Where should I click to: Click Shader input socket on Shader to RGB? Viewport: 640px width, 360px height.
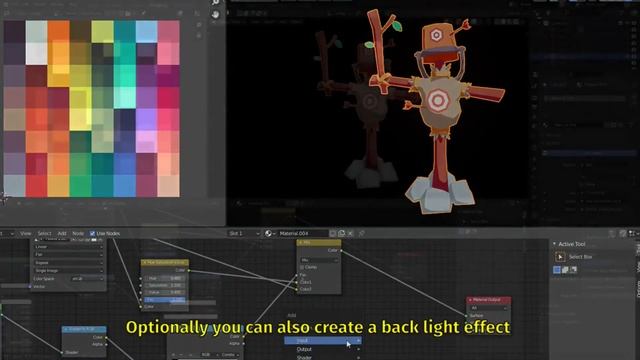click(x=62, y=352)
